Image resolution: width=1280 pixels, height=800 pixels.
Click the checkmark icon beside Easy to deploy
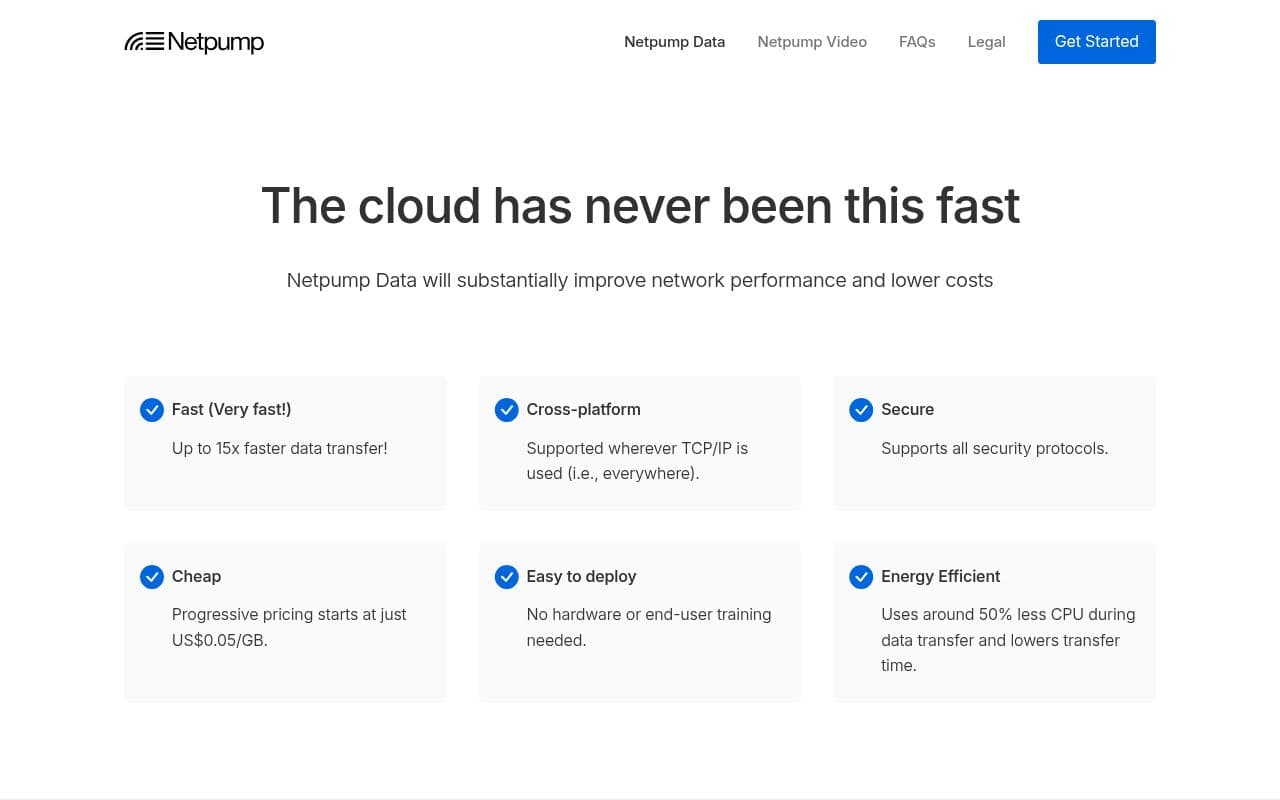click(507, 577)
